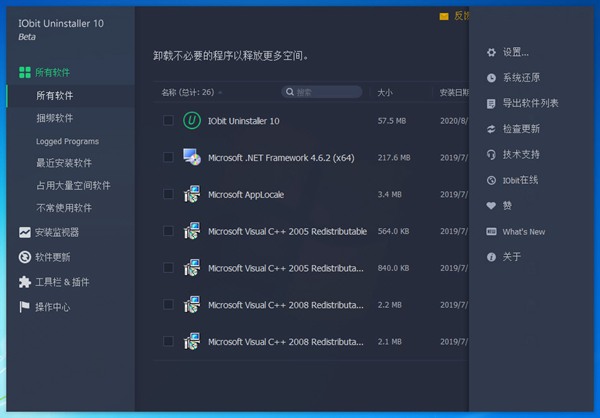Select 占用大量空间软件 in sidebar

(73, 185)
